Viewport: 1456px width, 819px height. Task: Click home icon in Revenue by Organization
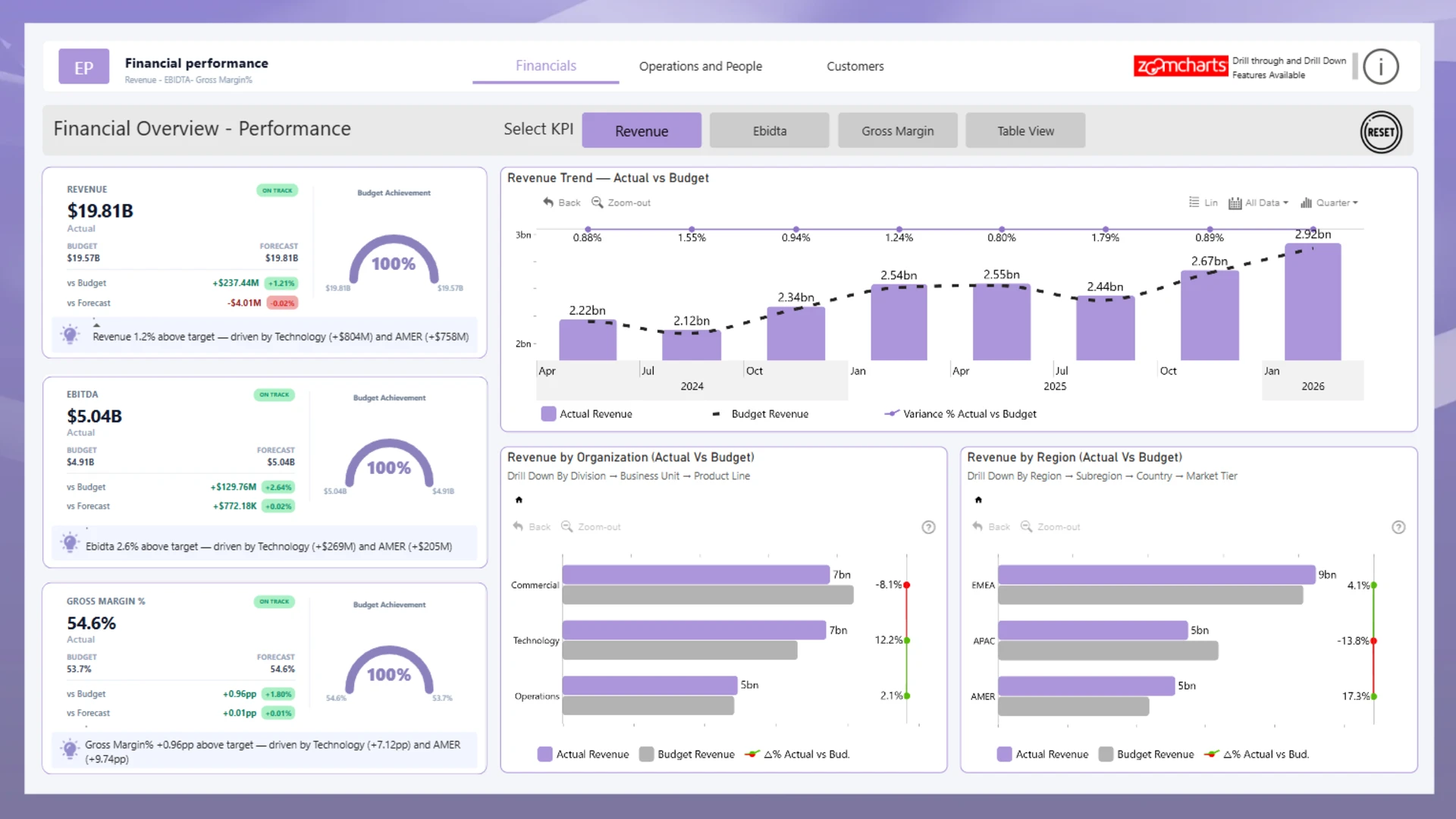(519, 500)
